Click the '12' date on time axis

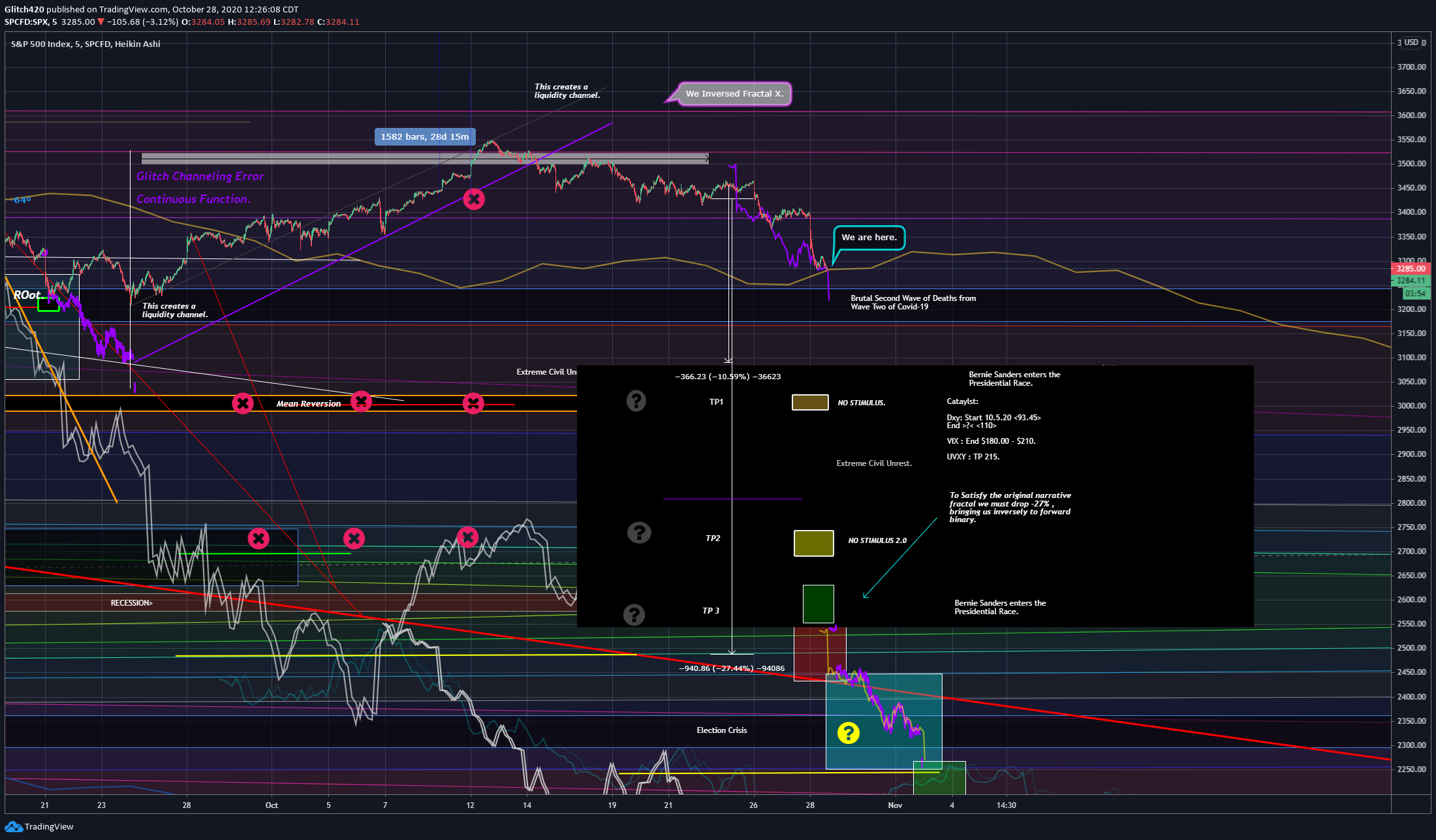tap(470, 805)
